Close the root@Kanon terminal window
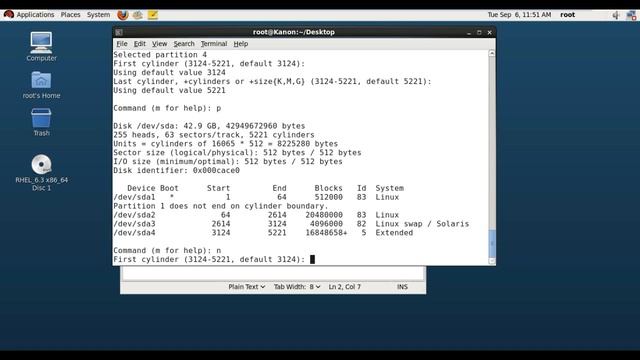Image resolution: width=640 pixels, height=360 pixels. pyautogui.click(x=489, y=32)
